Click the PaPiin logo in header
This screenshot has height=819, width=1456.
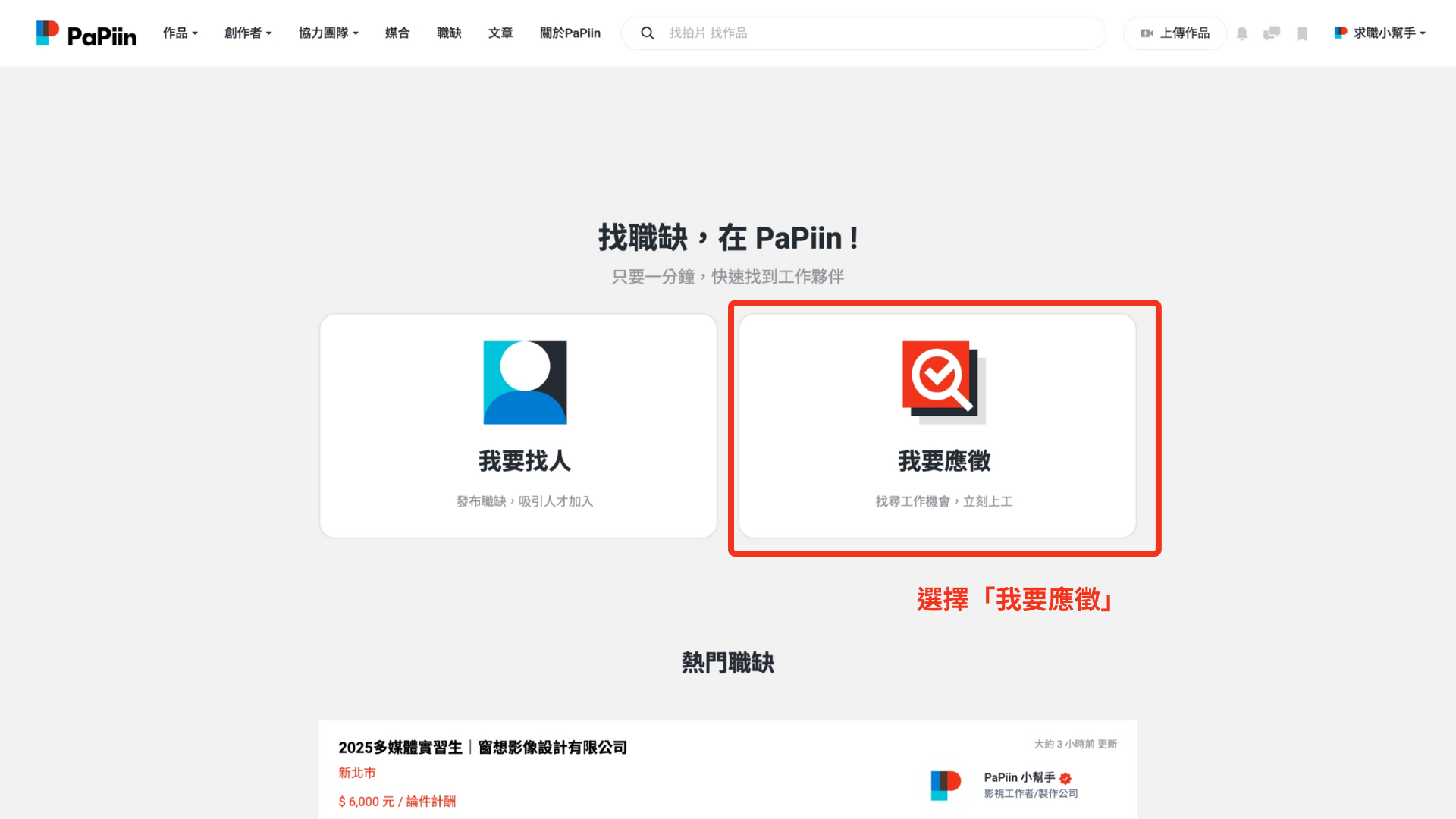point(86,33)
